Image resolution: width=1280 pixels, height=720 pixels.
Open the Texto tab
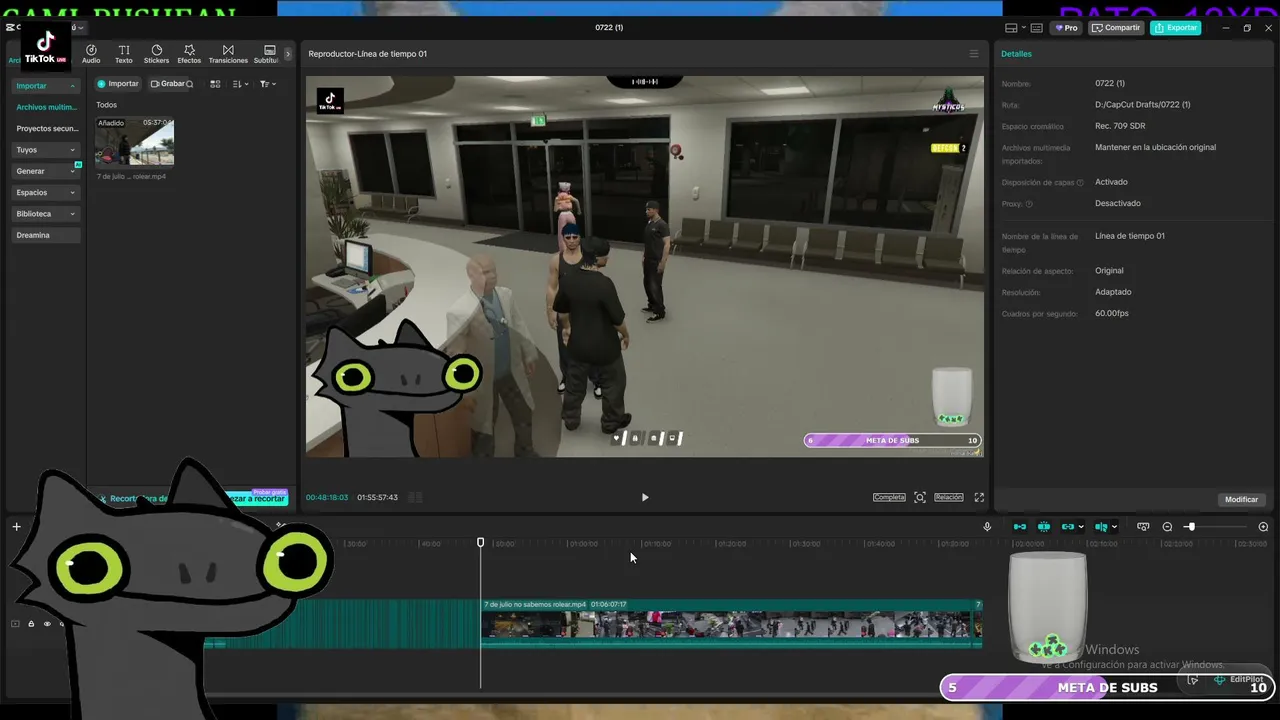[x=124, y=54]
